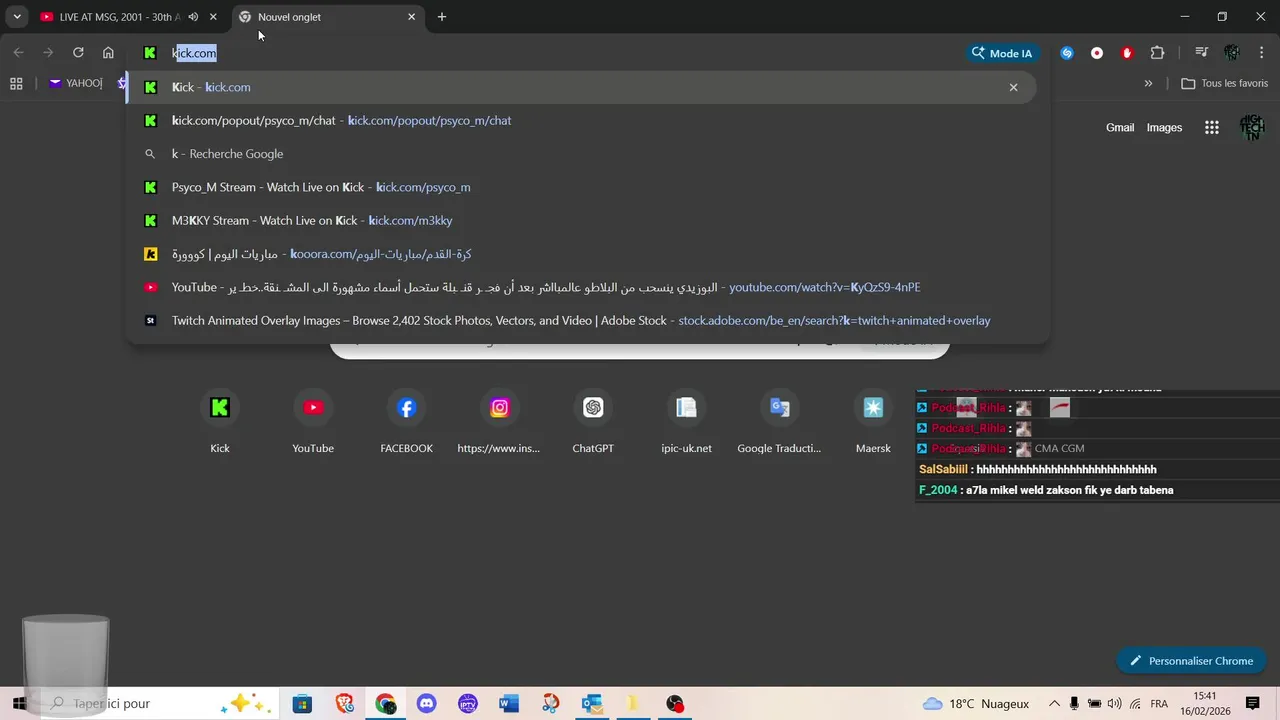Select the 'k - Recherche Google' suggestion
The image size is (1280, 720).
click(580, 154)
